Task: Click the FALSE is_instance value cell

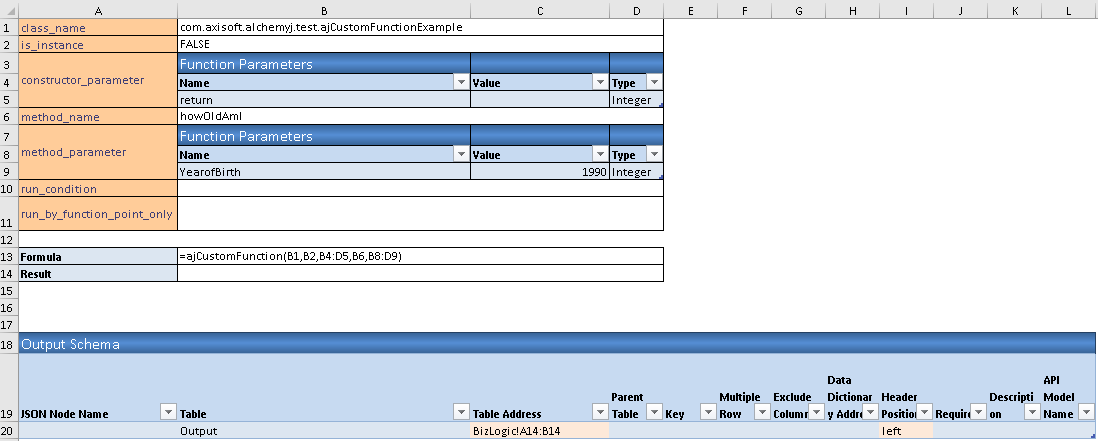Action: [420, 45]
